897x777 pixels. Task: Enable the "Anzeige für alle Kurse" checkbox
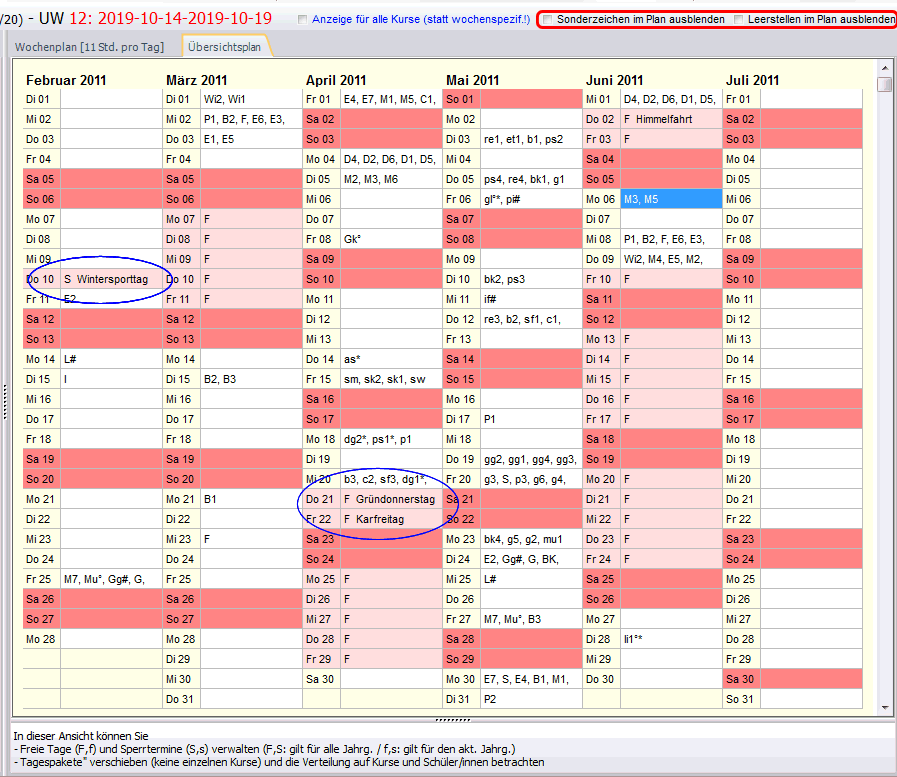(304, 19)
